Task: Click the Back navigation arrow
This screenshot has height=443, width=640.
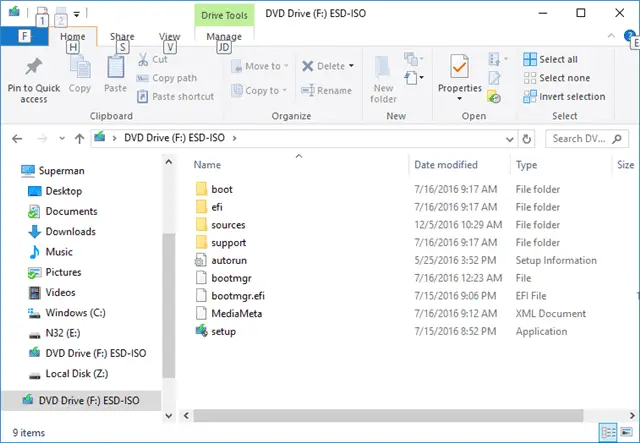Action: pos(17,139)
